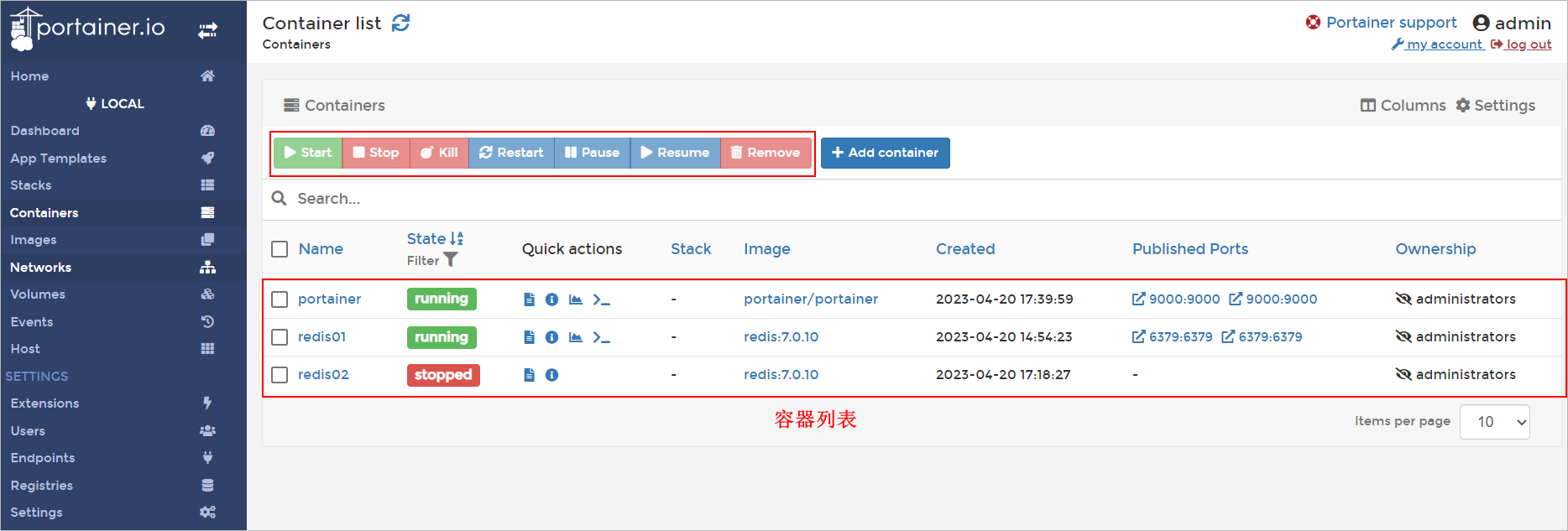Viewport: 1568px width, 531px height.
Task: Open redis:7.0.10 image link for redis01
Action: tap(781, 337)
